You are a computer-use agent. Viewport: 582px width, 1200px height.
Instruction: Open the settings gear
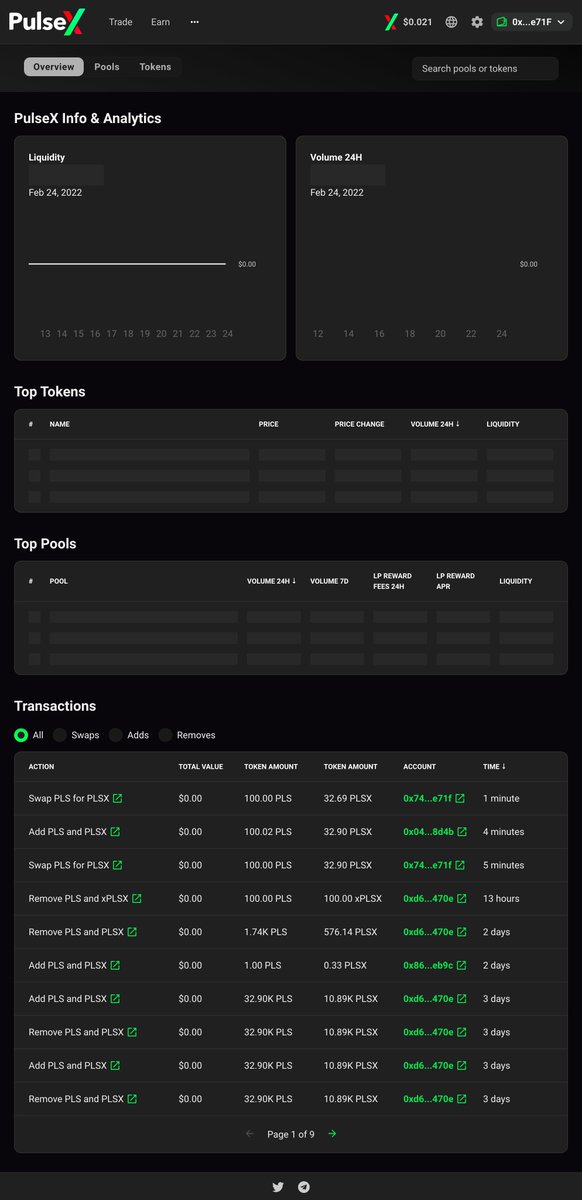477,22
